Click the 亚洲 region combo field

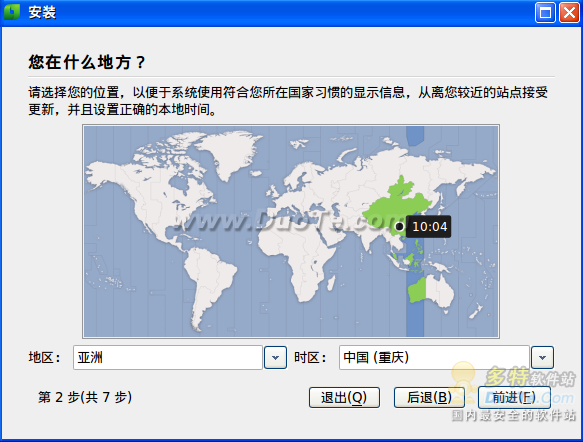click(168, 358)
